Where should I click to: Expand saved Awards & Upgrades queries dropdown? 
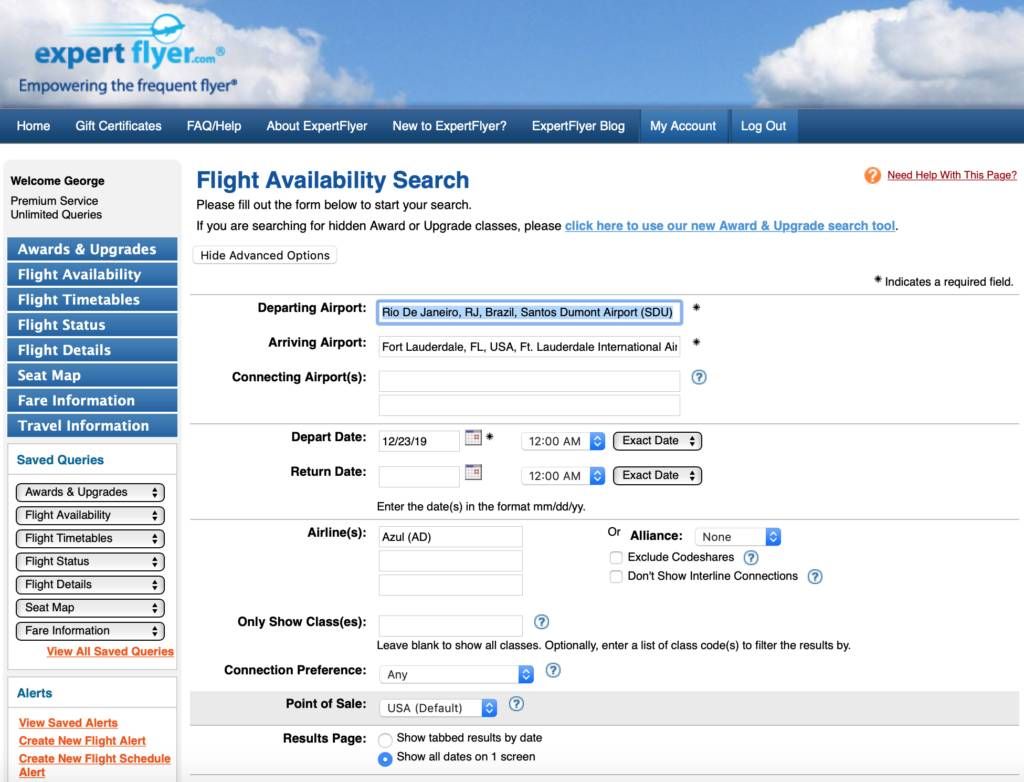[x=90, y=492]
